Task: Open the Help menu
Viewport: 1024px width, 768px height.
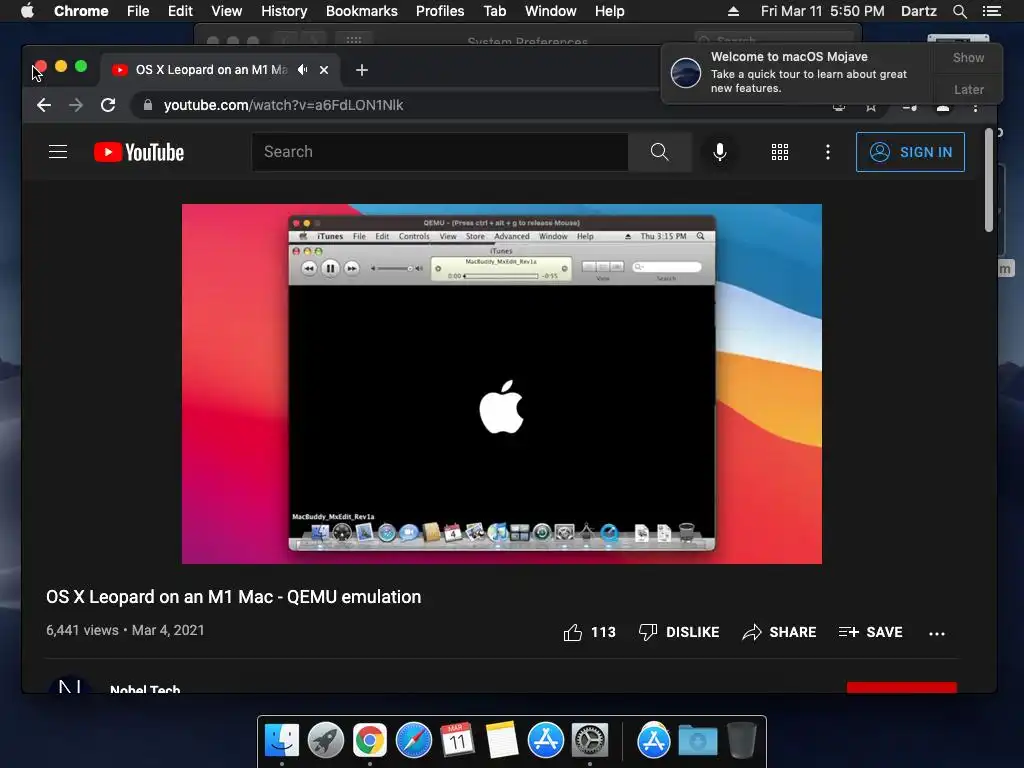Action: point(609,11)
